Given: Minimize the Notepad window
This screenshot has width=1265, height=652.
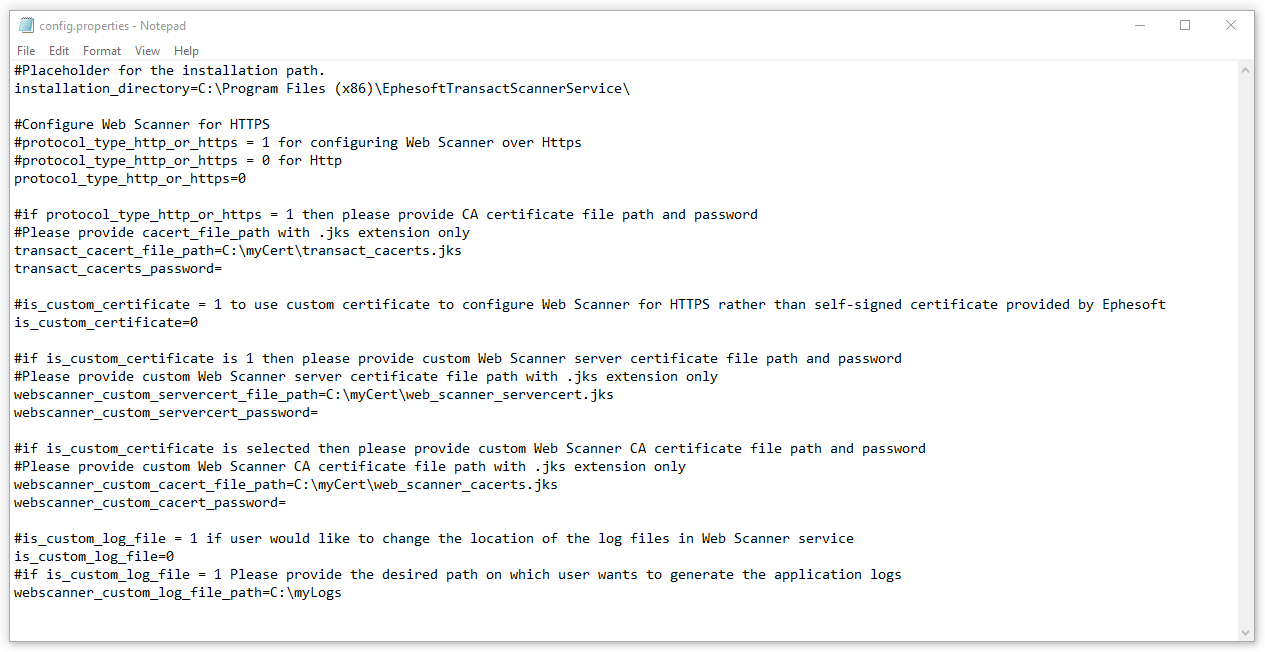Looking at the screenshot, I should (1139, 25).
